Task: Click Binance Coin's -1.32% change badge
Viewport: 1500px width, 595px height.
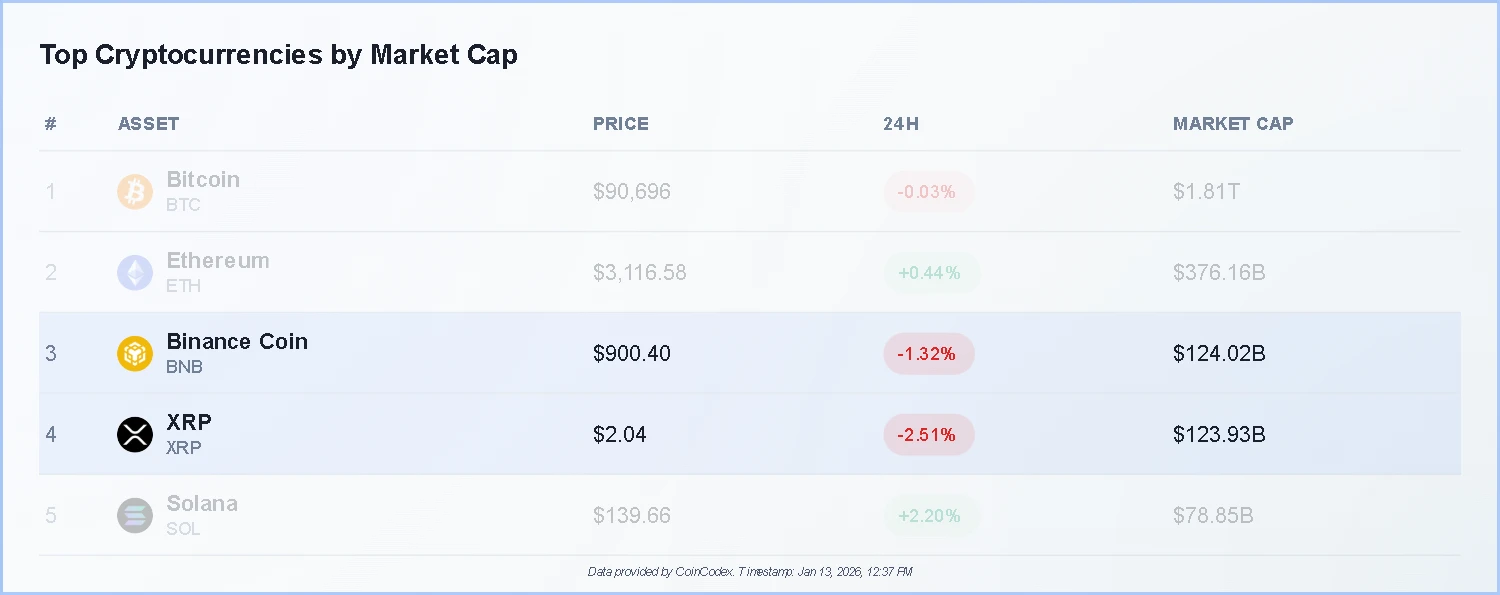Action: point(928,354)
